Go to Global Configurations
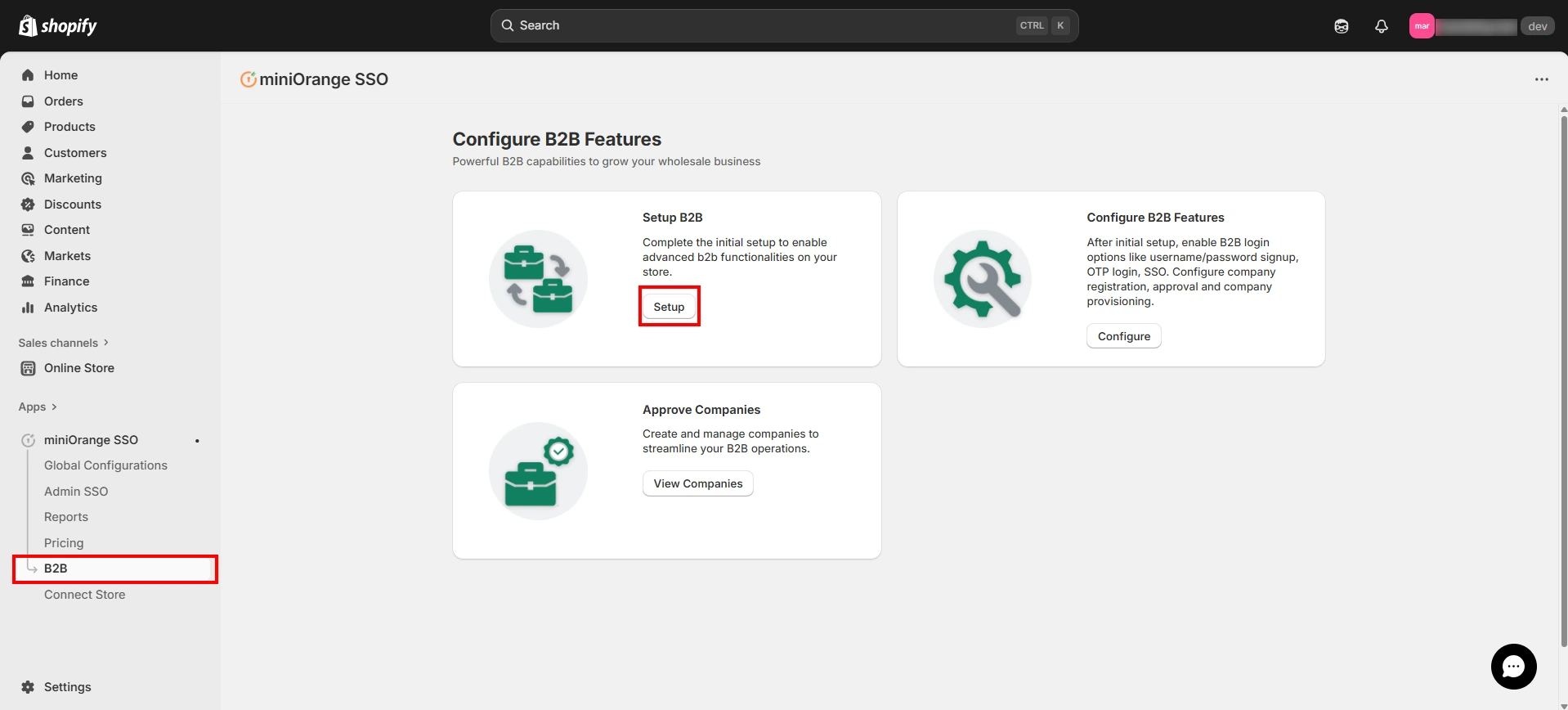 pos(105,465)
